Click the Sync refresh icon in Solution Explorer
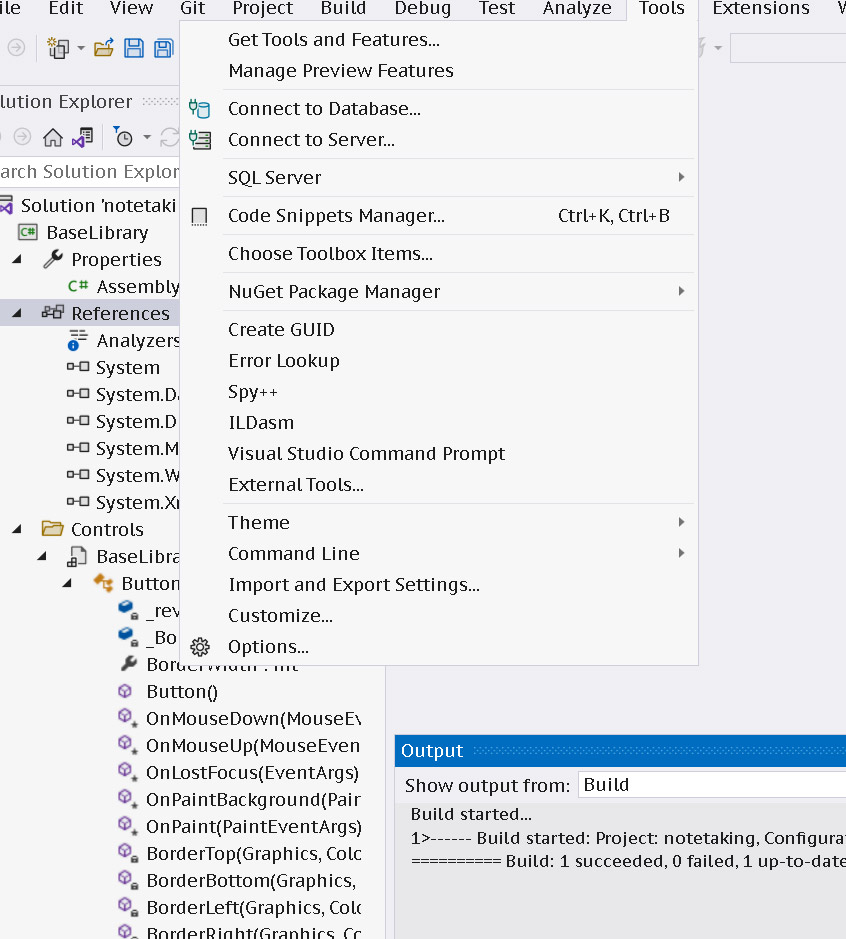 pyautogui.click(x=169, y=137)
